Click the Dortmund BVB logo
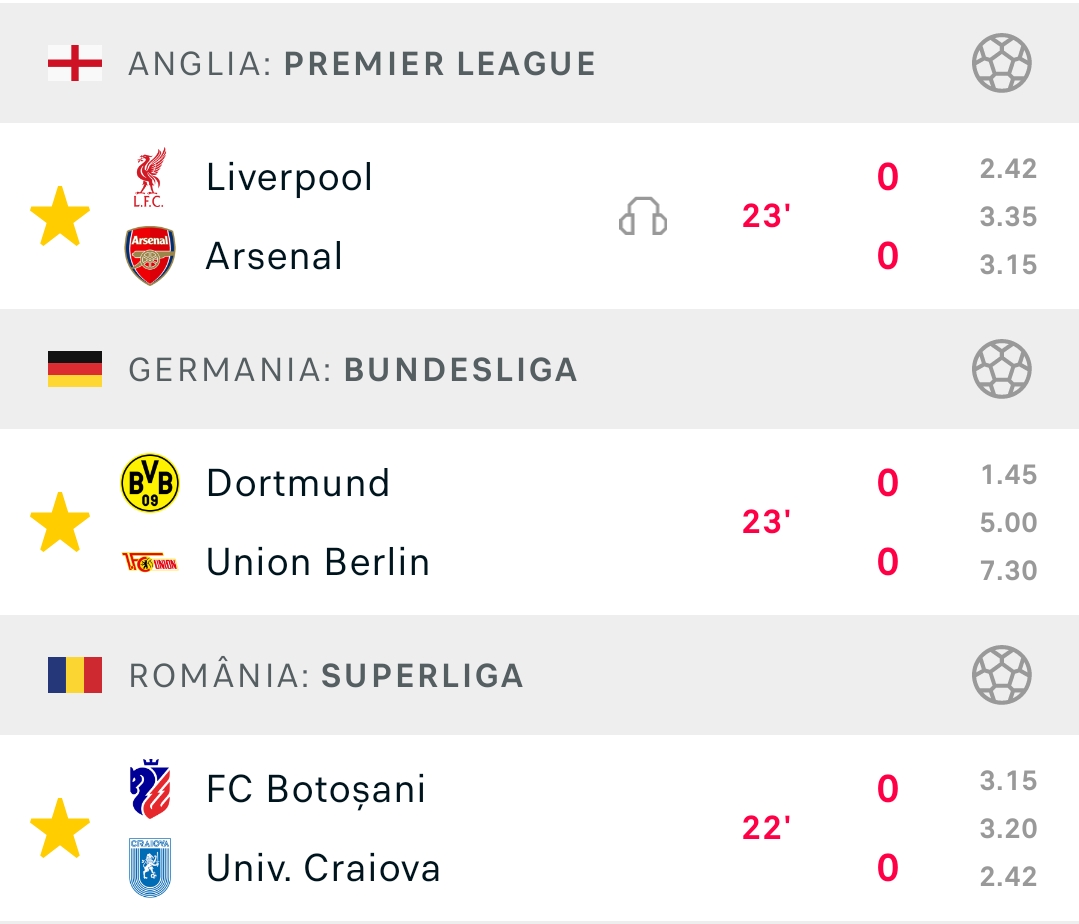Screen dimensions: 1079x924 click(149, 483)
